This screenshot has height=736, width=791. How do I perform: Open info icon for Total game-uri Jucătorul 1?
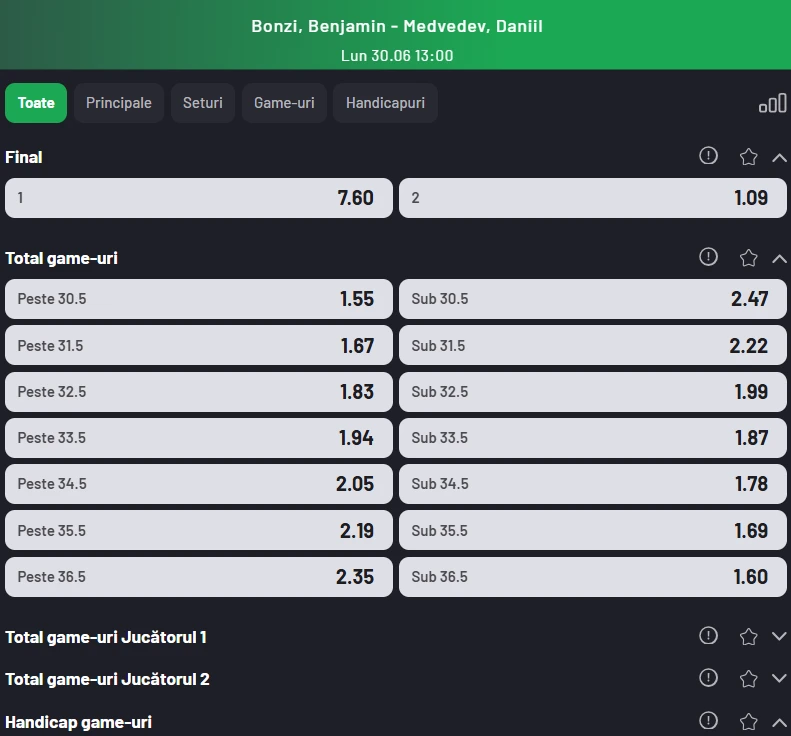point(708,636)
